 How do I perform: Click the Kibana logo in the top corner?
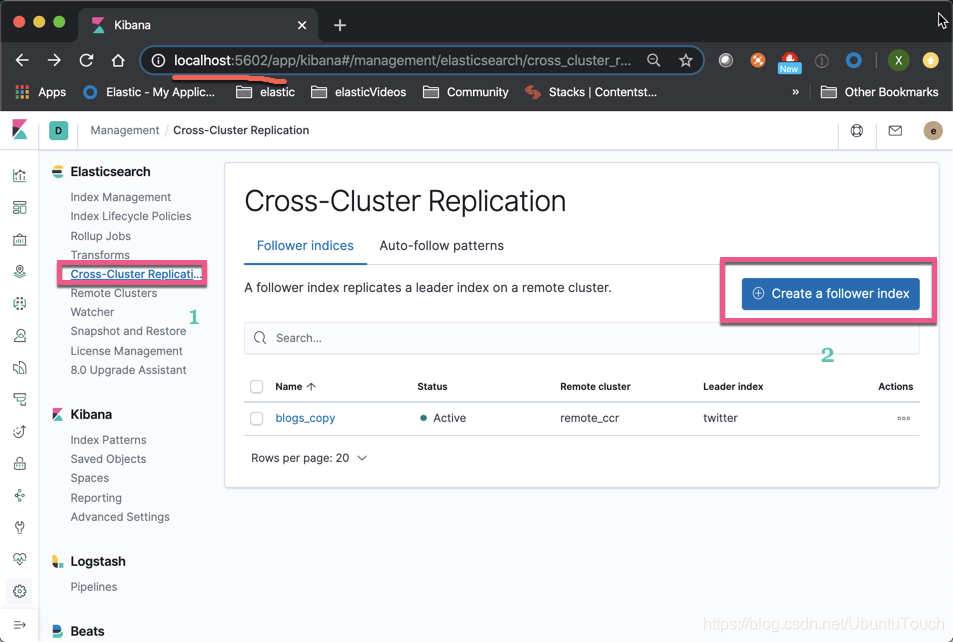tap(18, 129)
